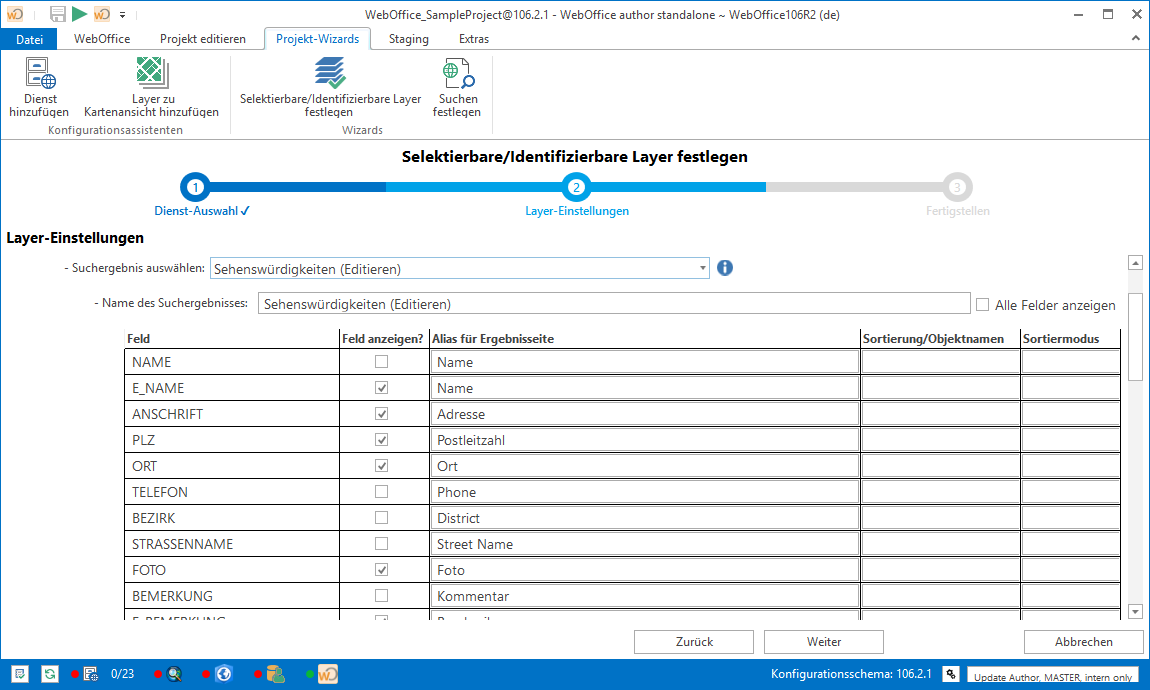Click the key icon next to Konfigurationsschema
The height and width of the screenshot is (690, 1150).
click(951, 674)
